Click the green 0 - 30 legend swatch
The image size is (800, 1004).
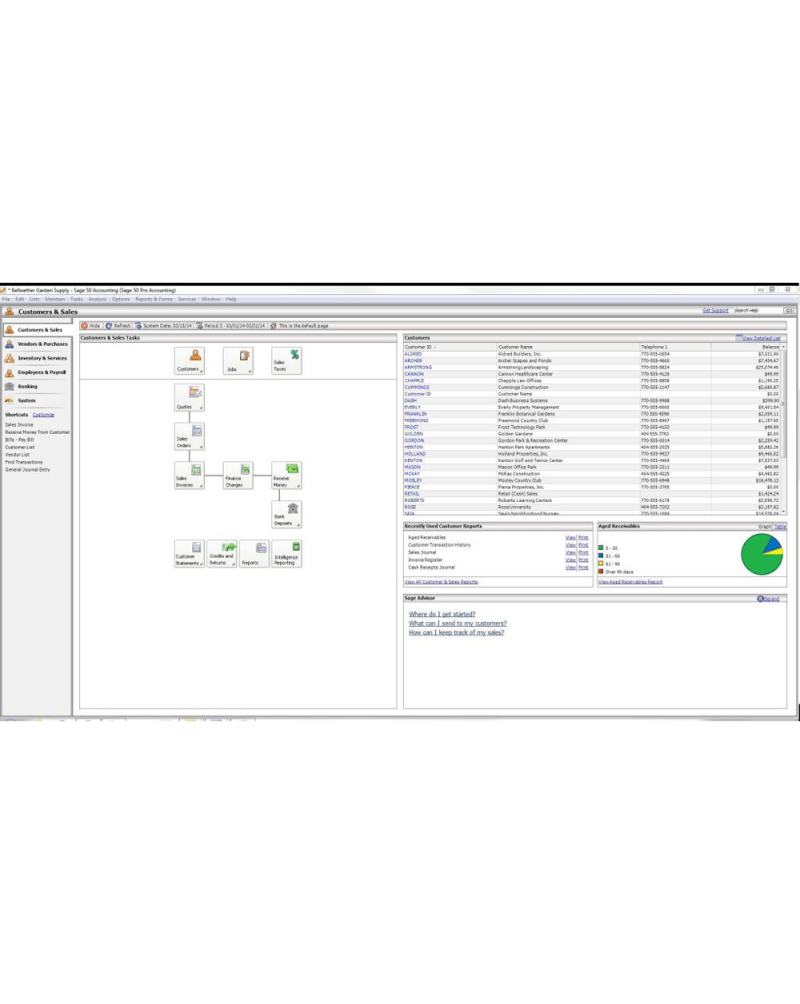click(601, 548)
